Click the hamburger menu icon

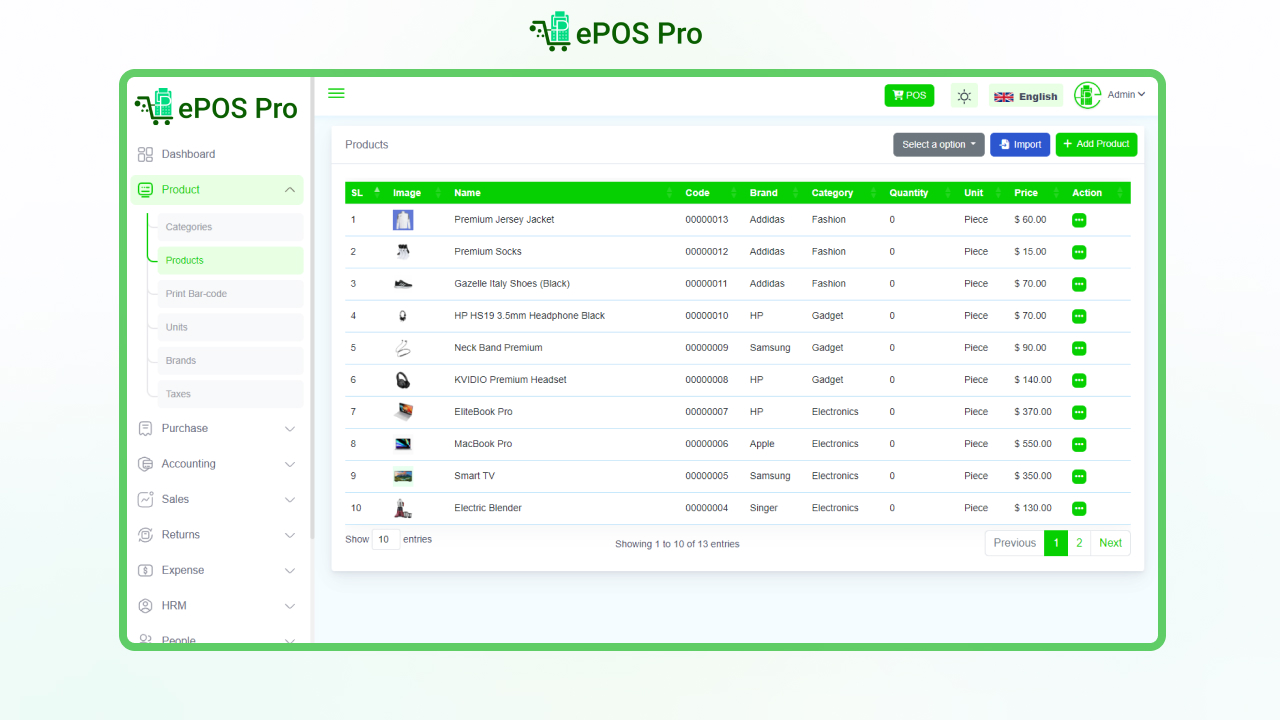pos(336,92)
